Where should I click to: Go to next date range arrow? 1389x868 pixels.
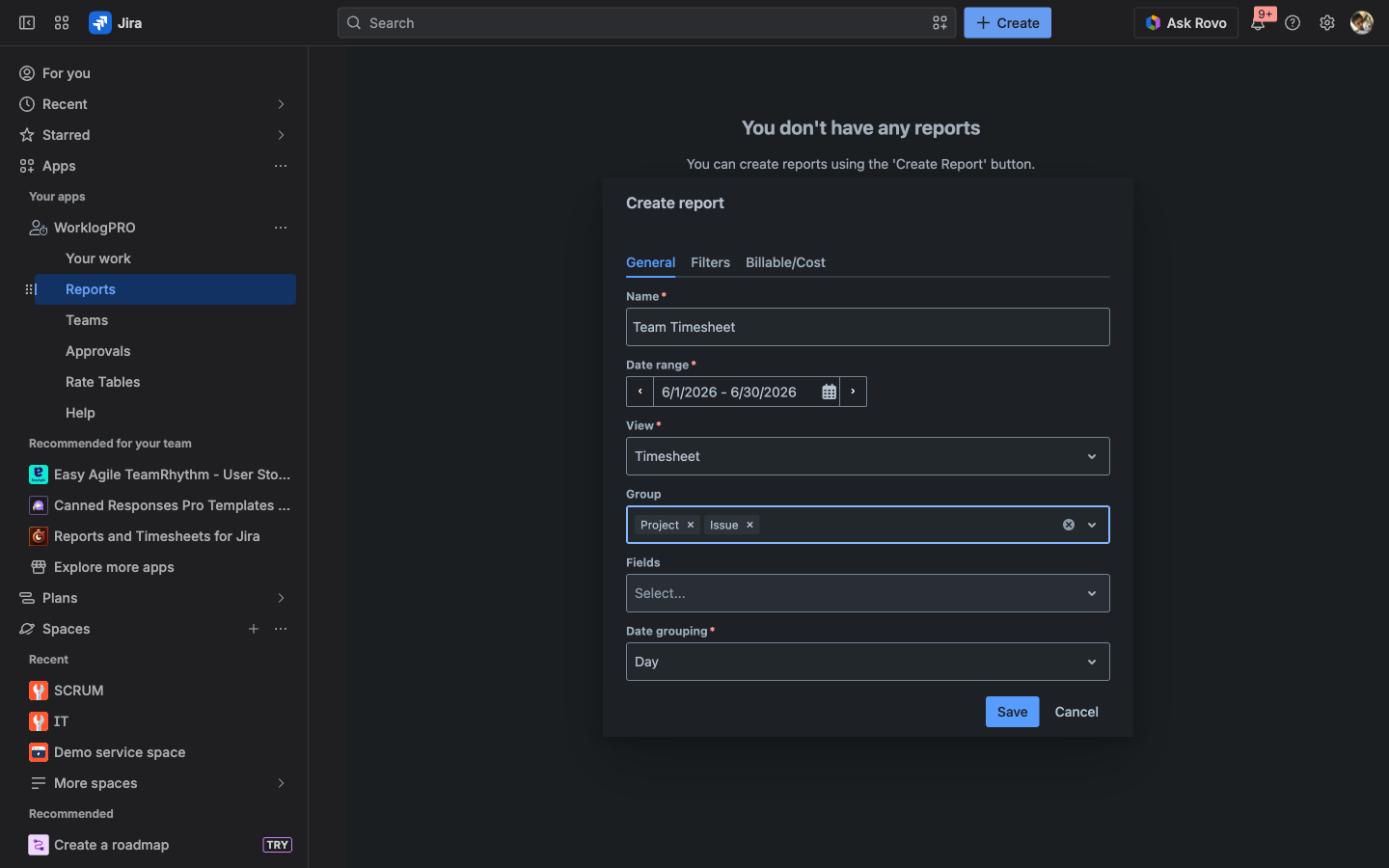[854, 392]
